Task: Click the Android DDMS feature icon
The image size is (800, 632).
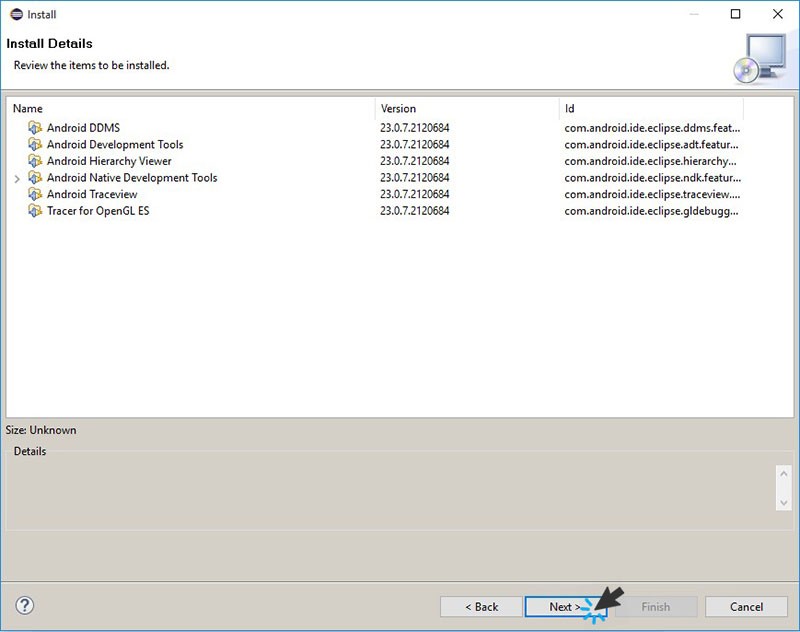Action: coord(36,128)
